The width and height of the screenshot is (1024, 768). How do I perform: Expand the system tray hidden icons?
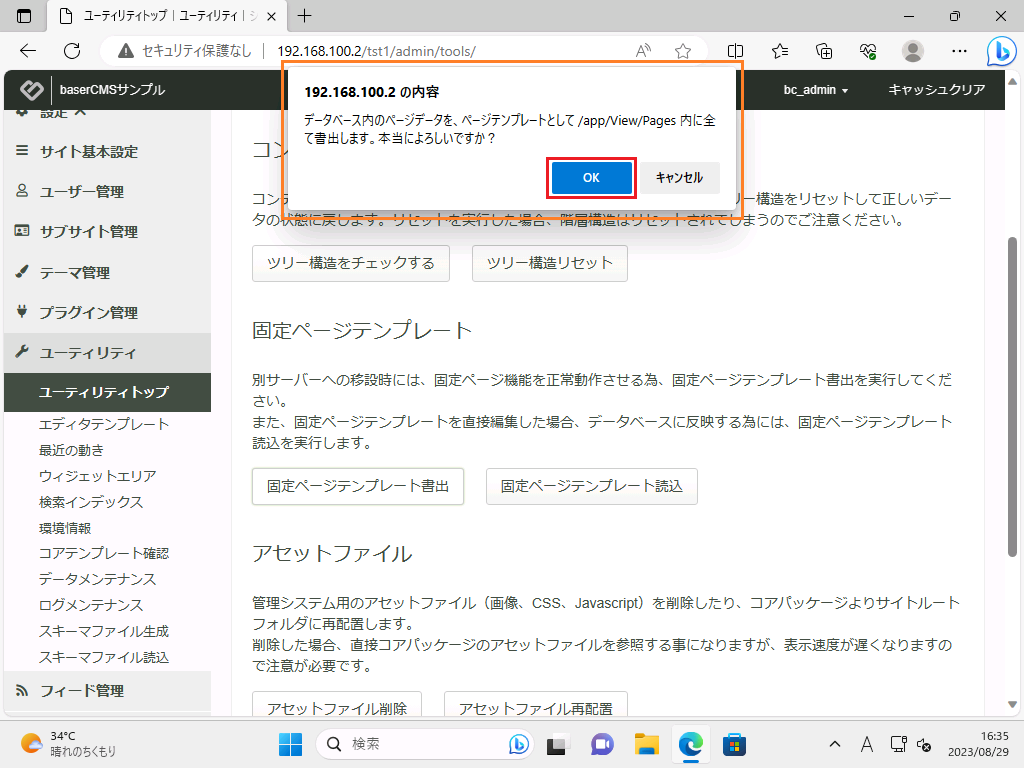click(x=835, y=744)
